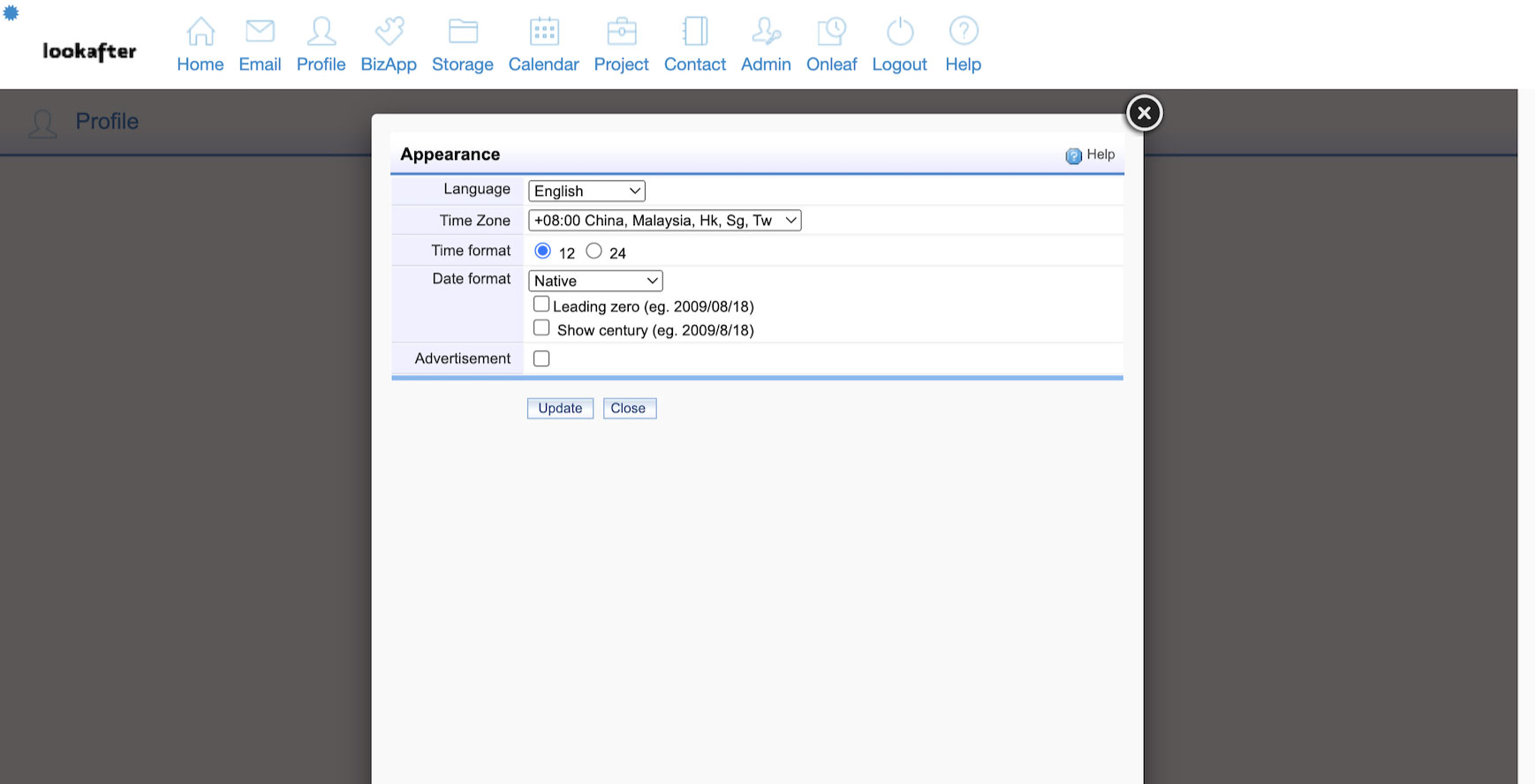1535x784 pixels.
Task: Tick the Show century checkbox
Action: click(541, 328)
